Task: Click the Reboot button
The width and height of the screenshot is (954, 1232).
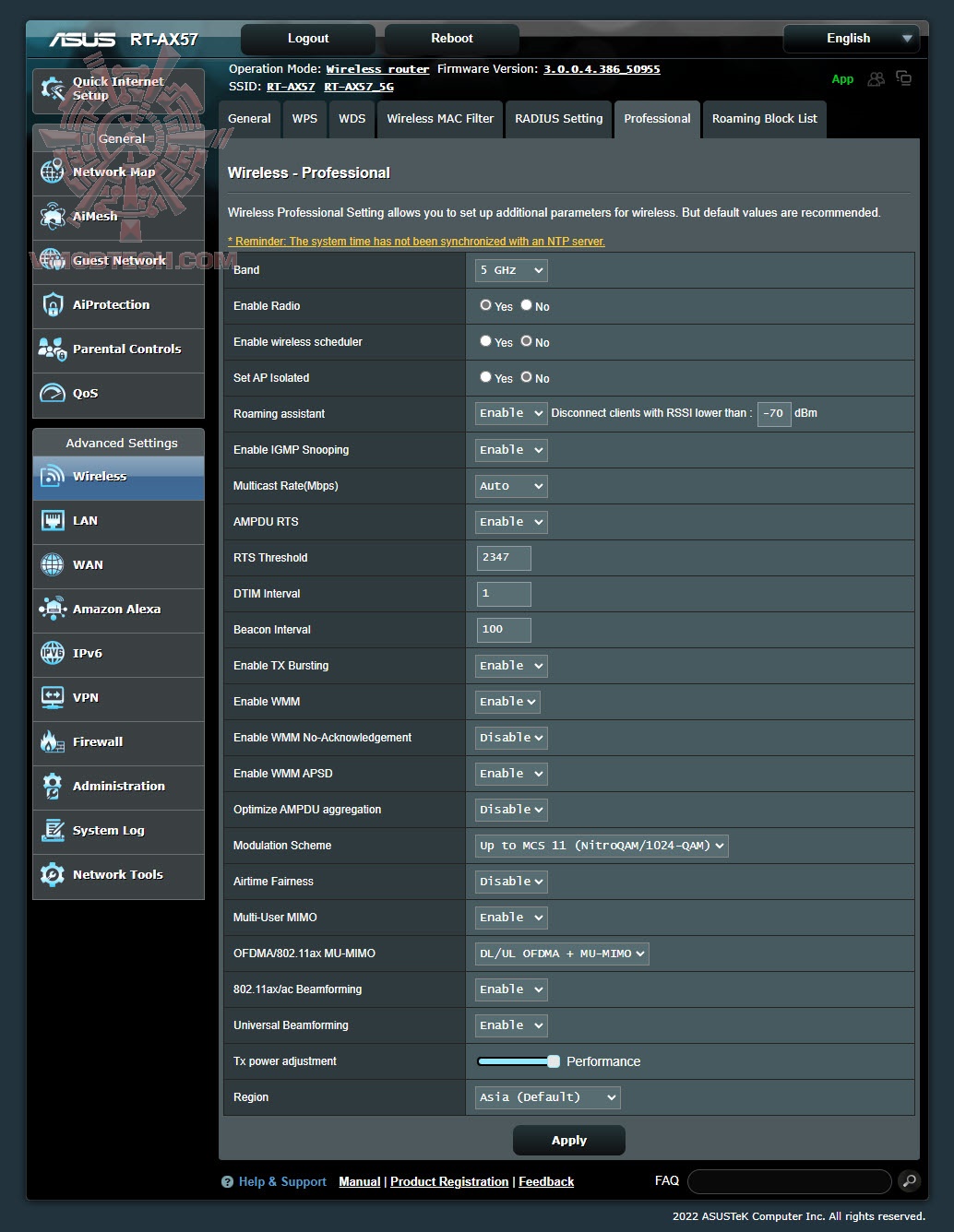Action: (x=452, y=39)
